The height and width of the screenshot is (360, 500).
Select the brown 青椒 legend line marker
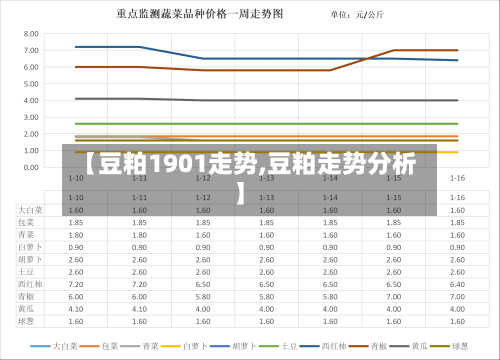[x=358, y=346]
